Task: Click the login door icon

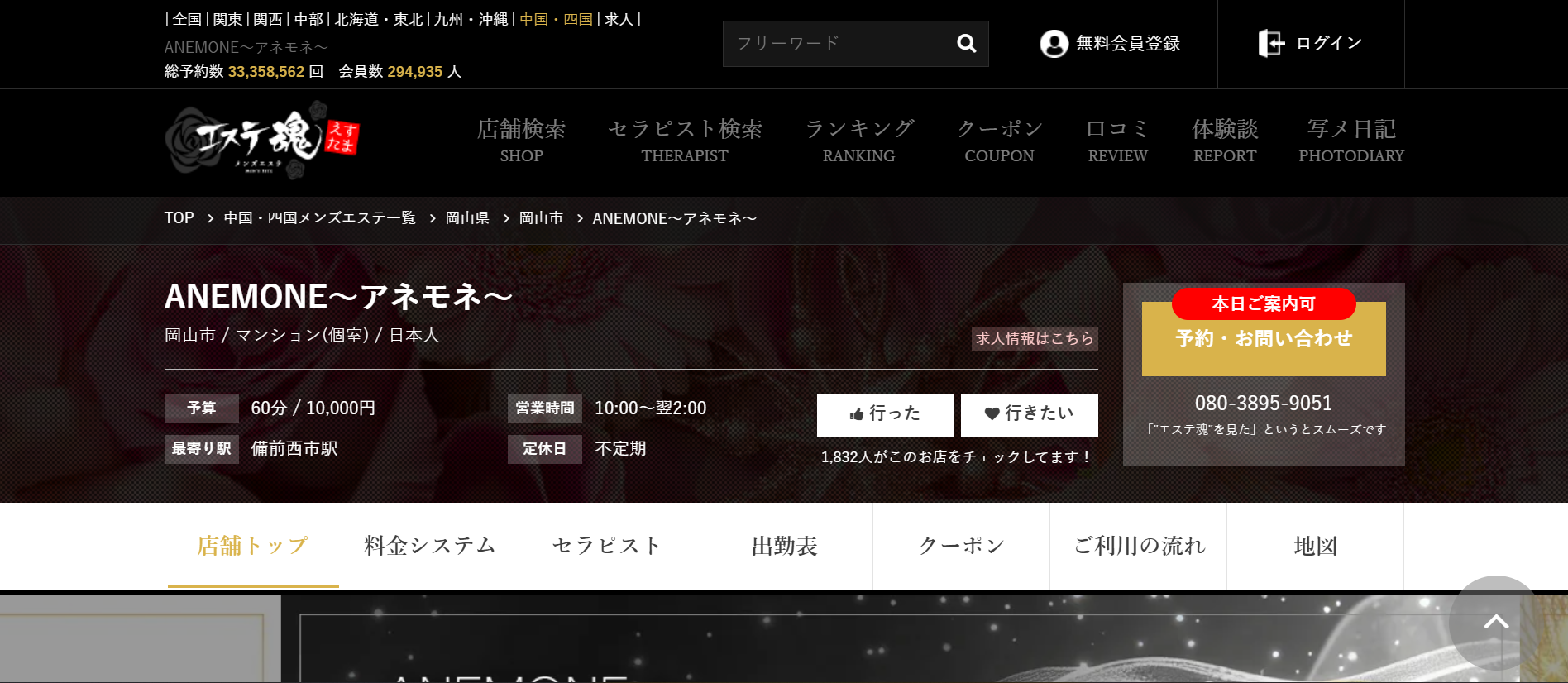Action: point(1271,43)
